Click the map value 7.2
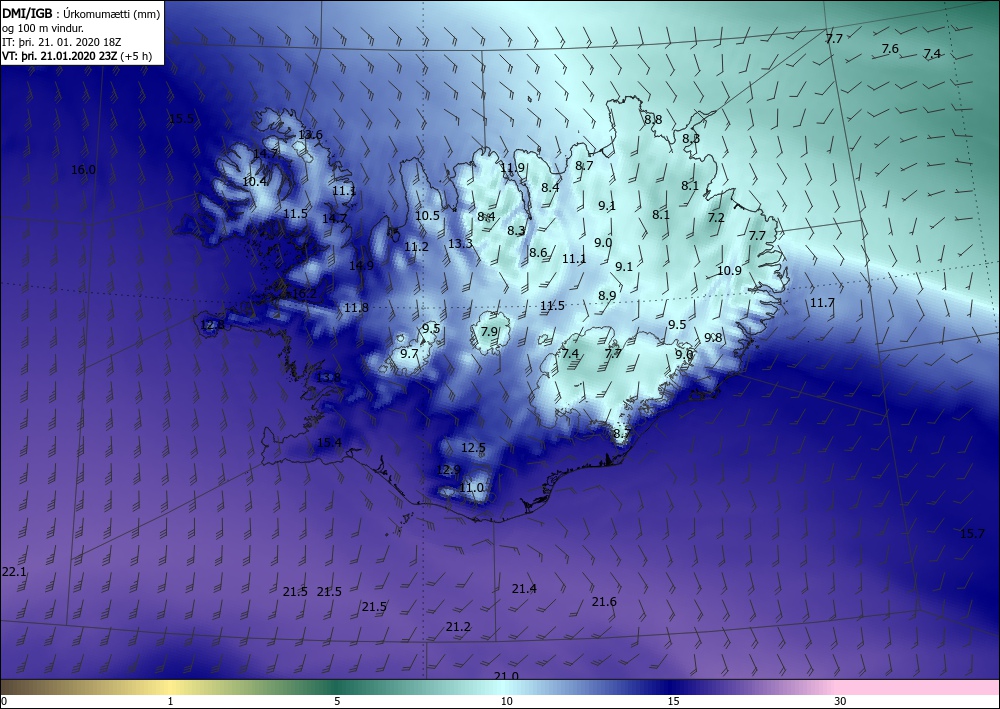This screenshot has width=1000, height=709. [716, 217]
